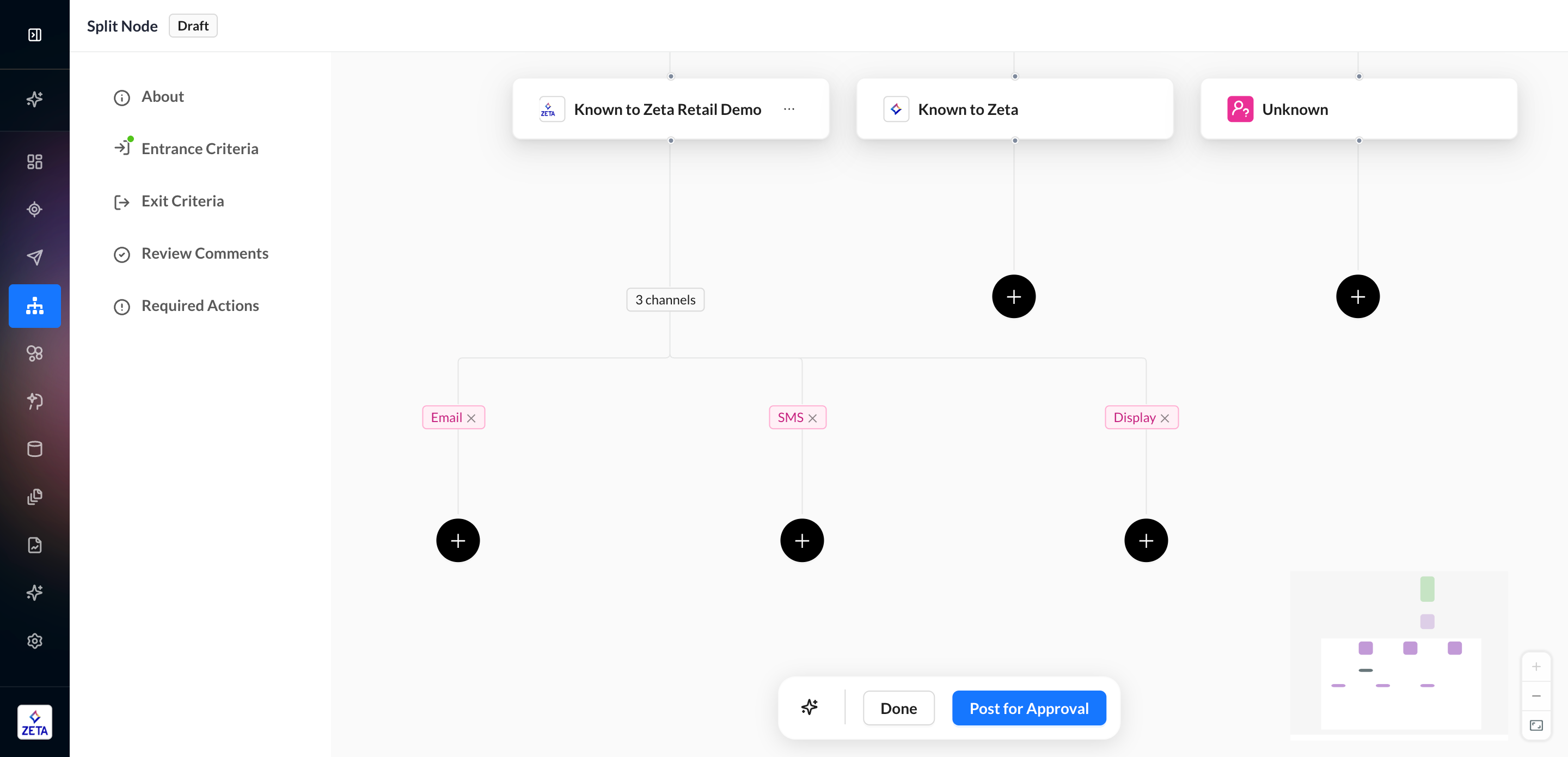Zoom in the canvas with plus control
The image size is (1568, 757).
point(1536,667)
